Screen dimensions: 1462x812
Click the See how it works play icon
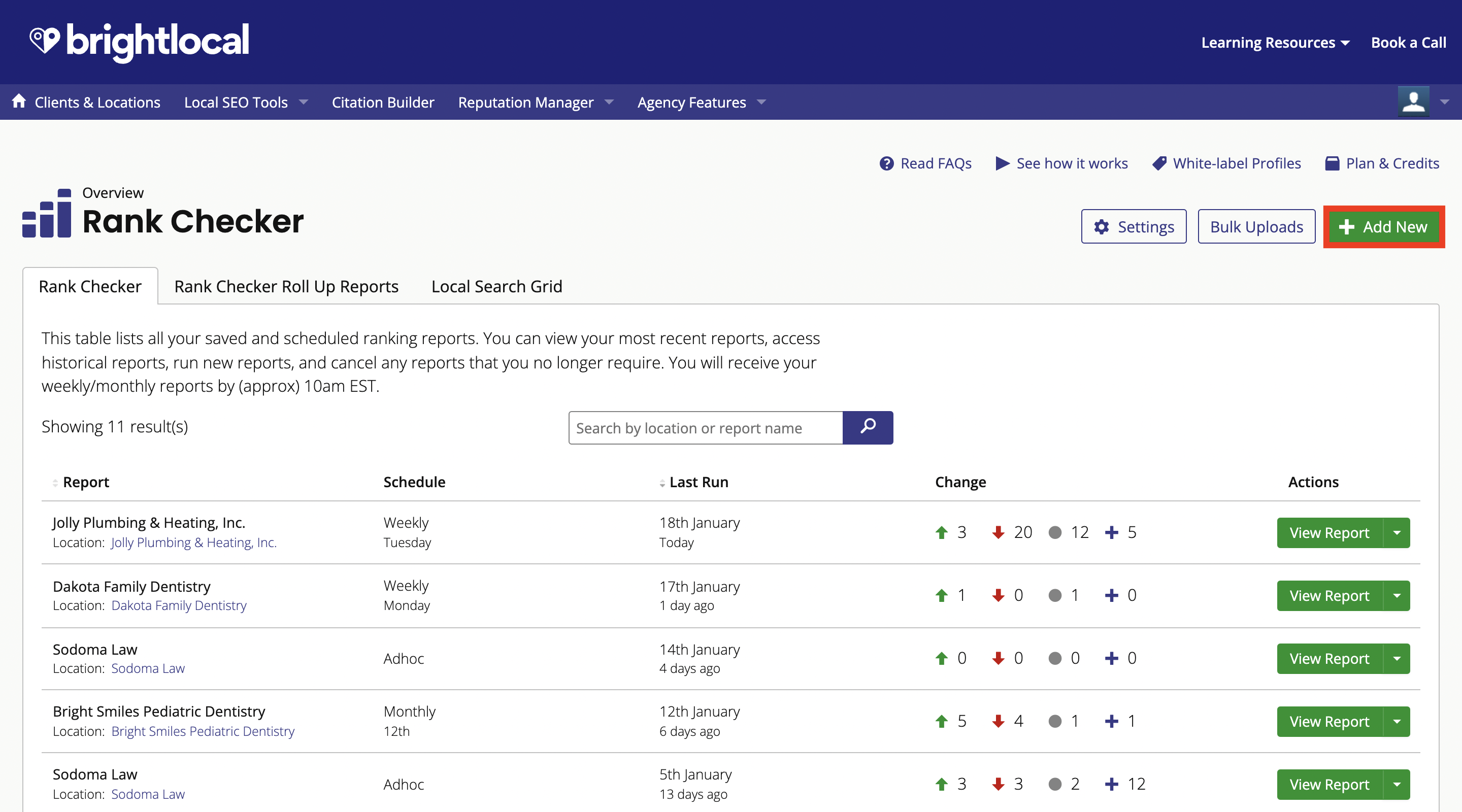pos(1002,163)
